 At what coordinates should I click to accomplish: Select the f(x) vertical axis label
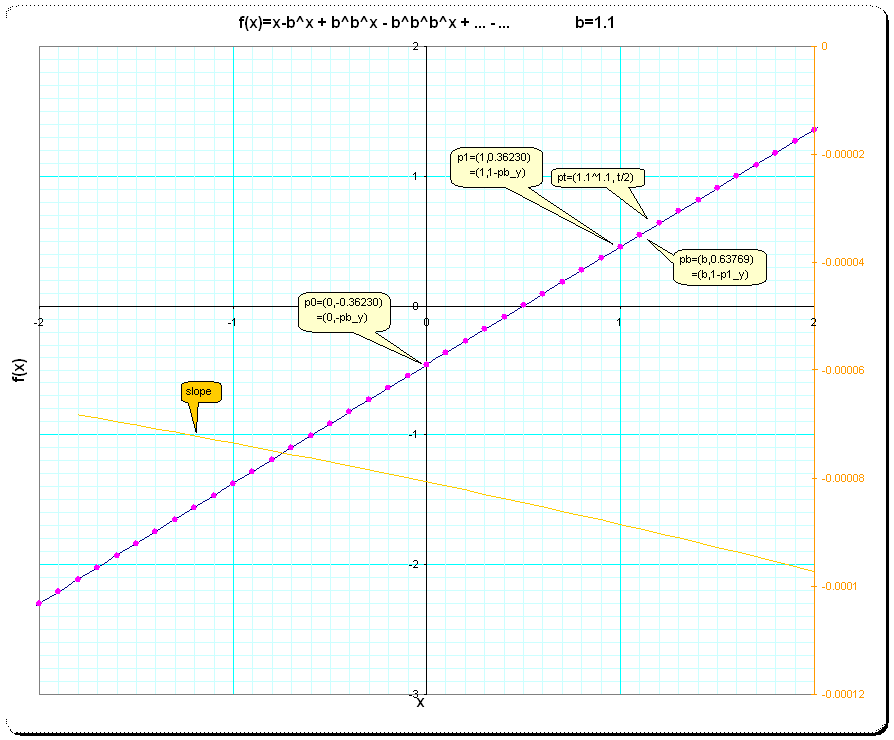click(x=17, y=371)
